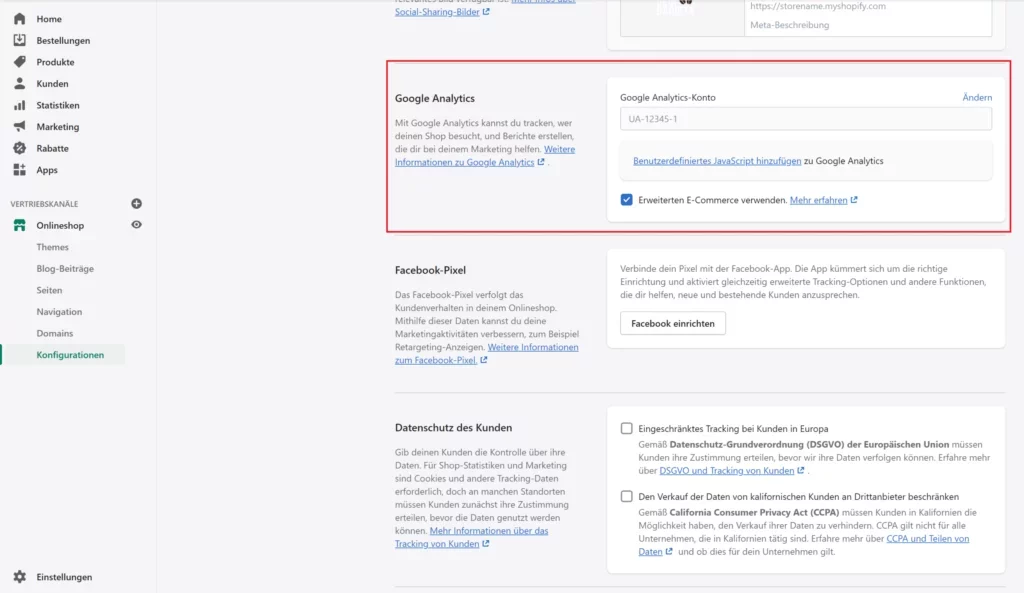Click external icon after DSGVO und Tracking link

(801, 470)
